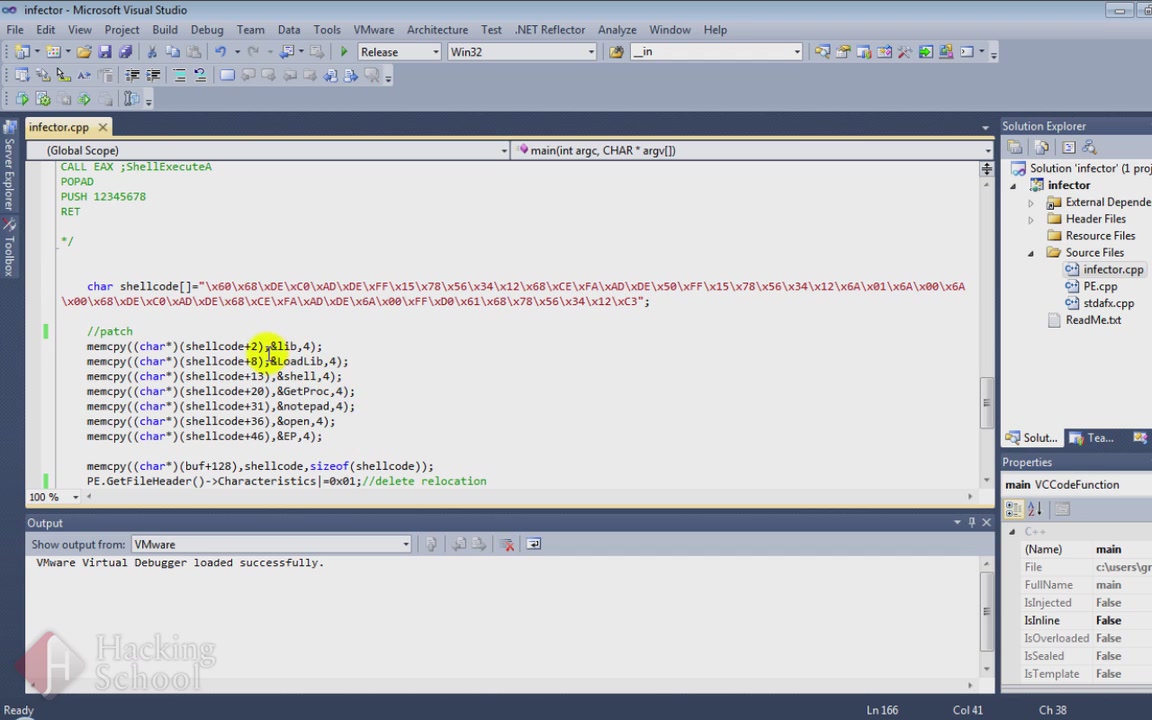The image size is (1152, 720).
Task: Click the Uncomment lines icon
Action: [200, 75]
